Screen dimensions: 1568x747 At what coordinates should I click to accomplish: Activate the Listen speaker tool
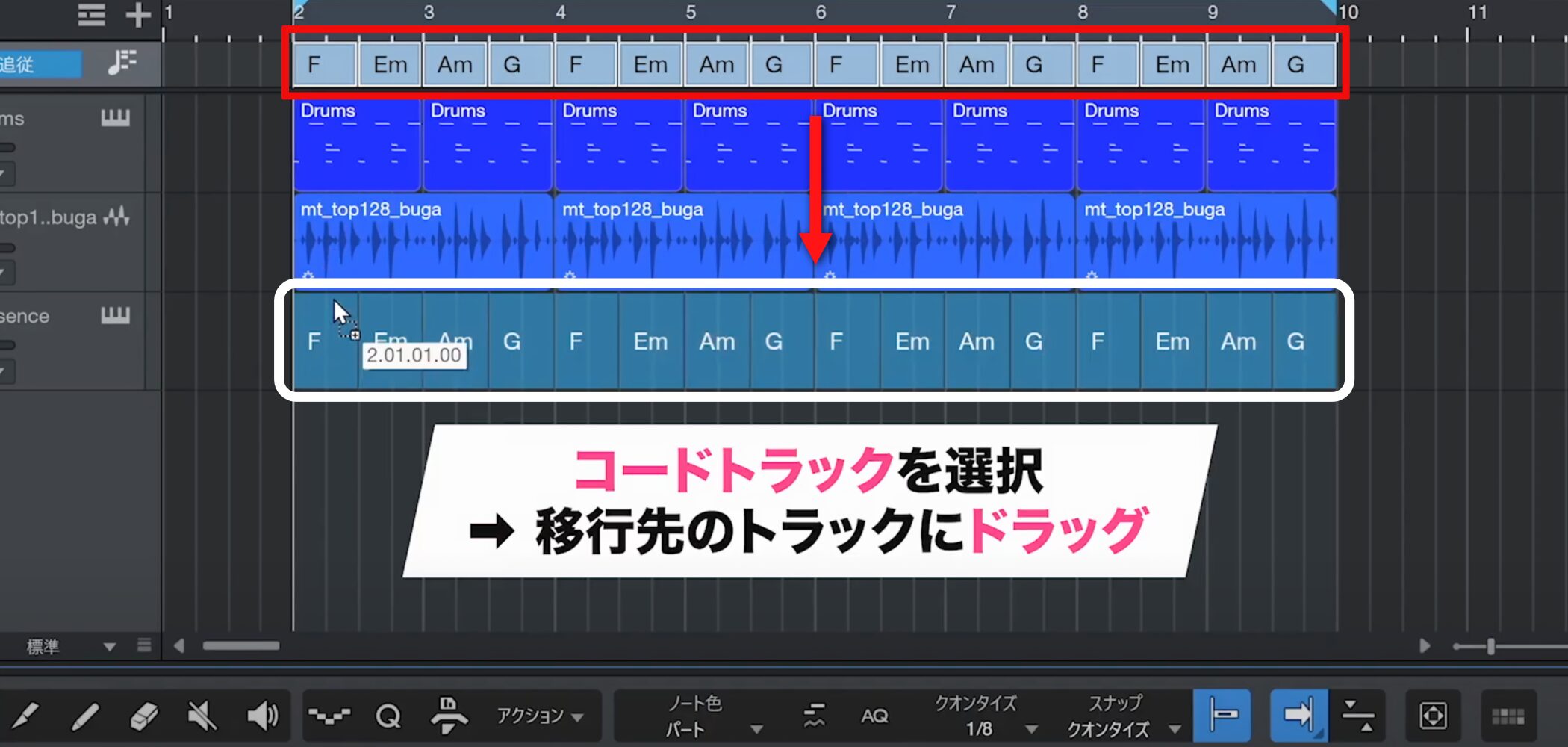point(262,716)
